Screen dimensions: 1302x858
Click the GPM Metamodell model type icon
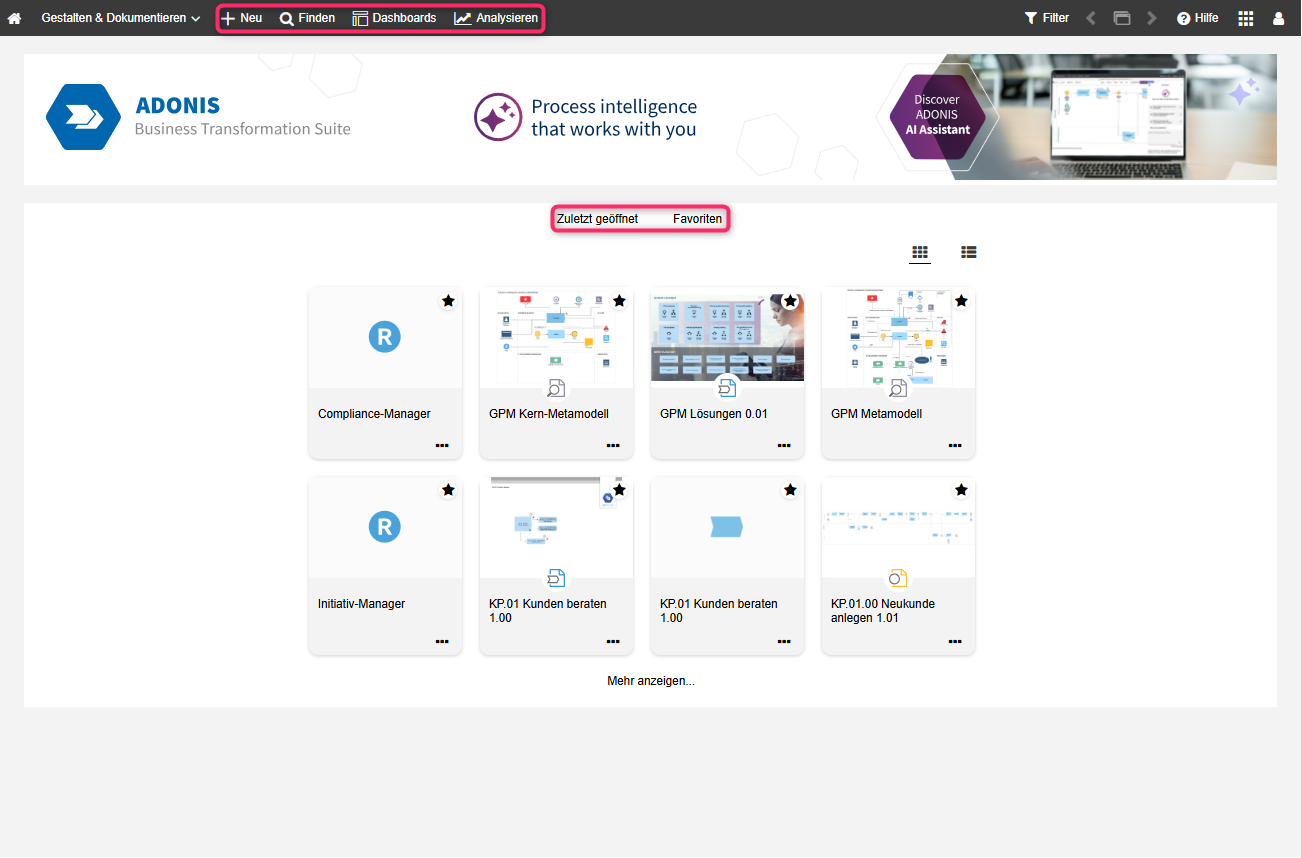coord(898,388)
